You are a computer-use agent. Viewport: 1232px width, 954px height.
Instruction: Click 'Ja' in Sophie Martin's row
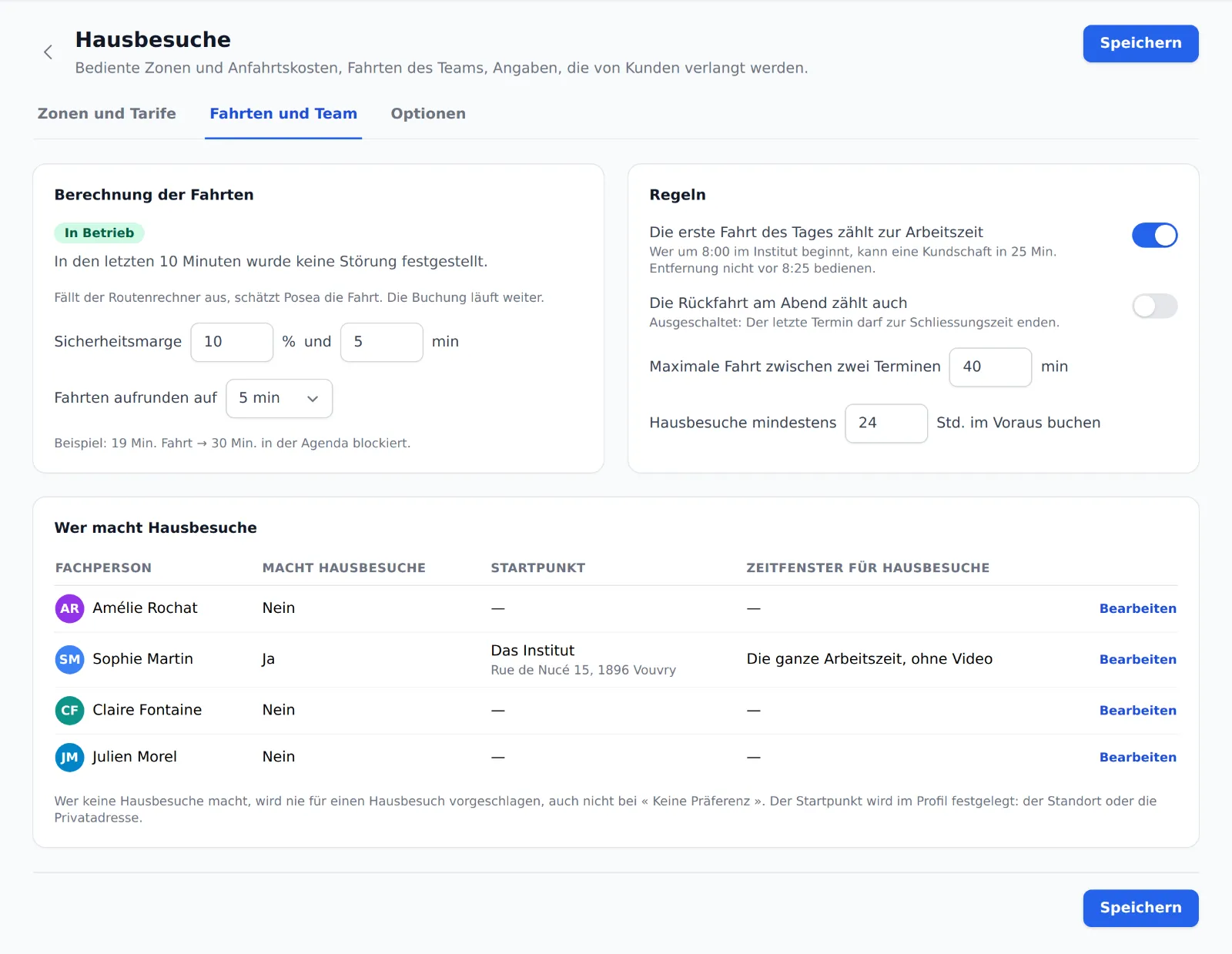269,659
